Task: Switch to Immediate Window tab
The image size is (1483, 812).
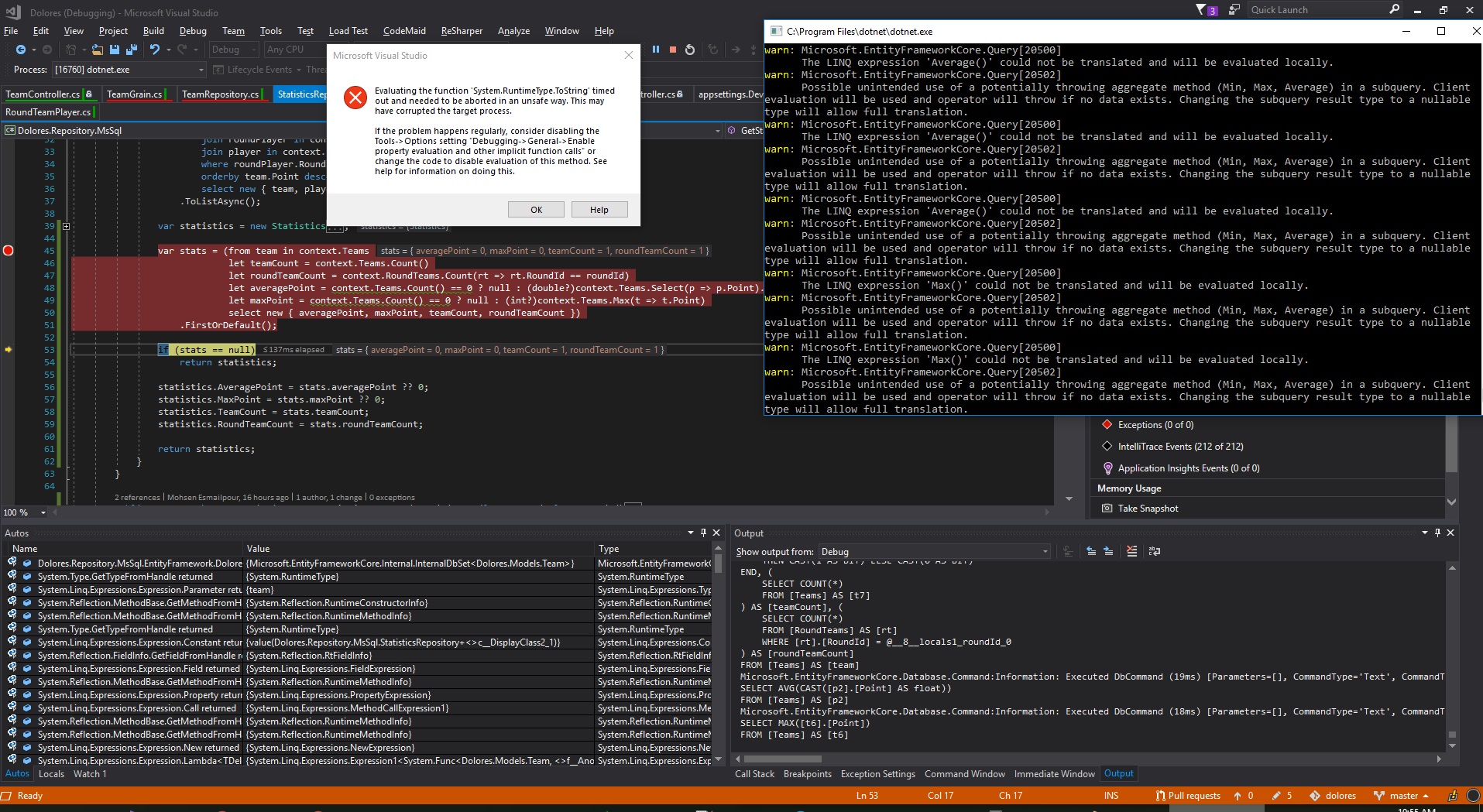Action: point(1054,773)
